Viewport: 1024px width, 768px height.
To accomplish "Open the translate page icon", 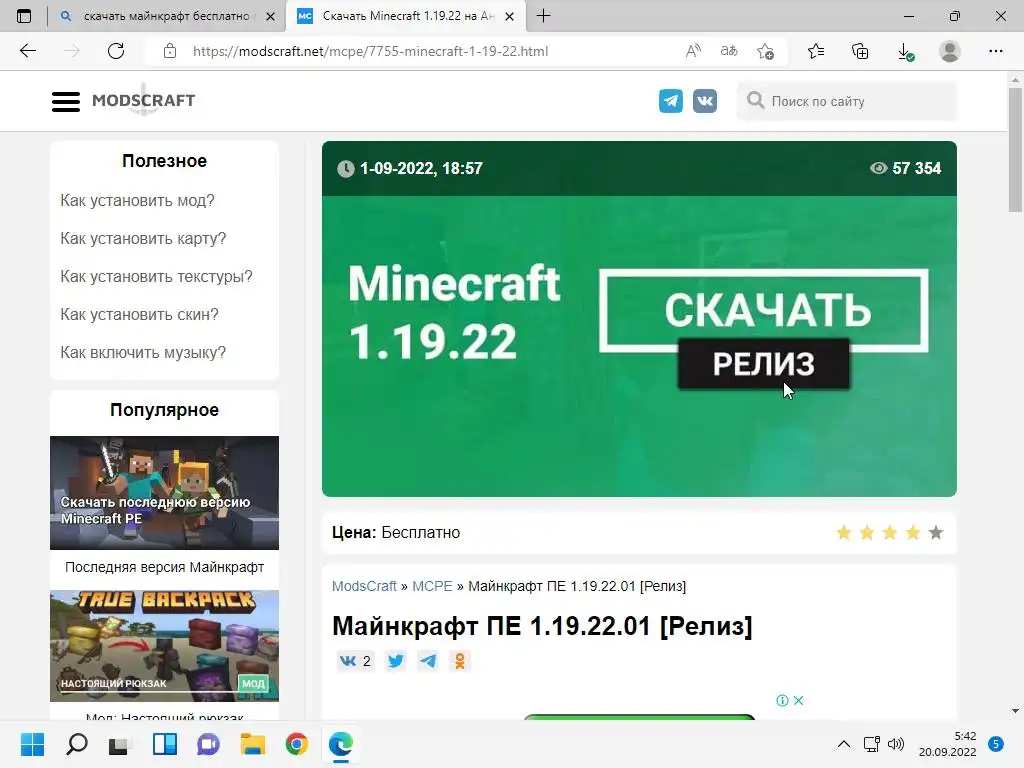I will [729, 51].
